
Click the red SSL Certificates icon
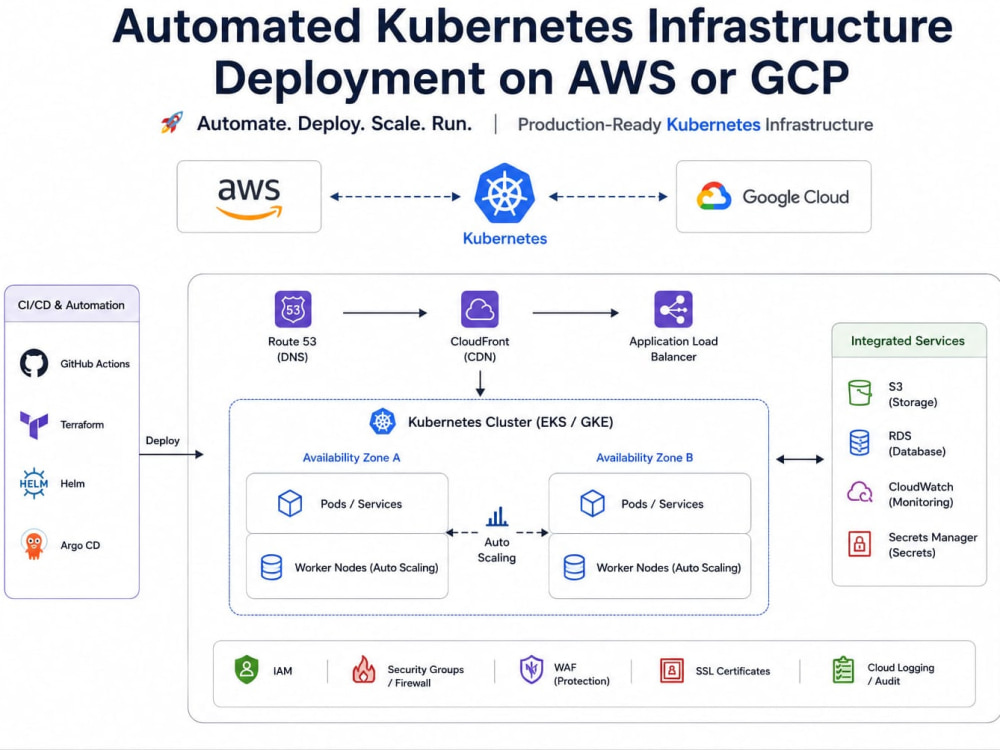point(672,670)
